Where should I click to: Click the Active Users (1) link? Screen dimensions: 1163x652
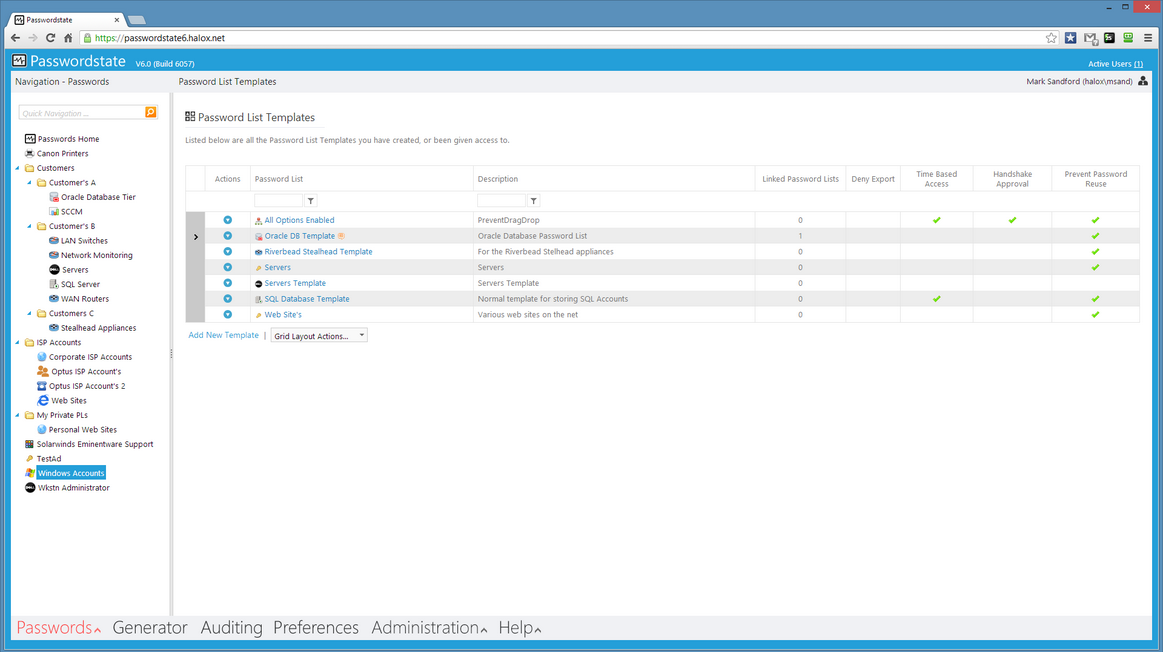pyautogui.click(x=1115, y=64)
